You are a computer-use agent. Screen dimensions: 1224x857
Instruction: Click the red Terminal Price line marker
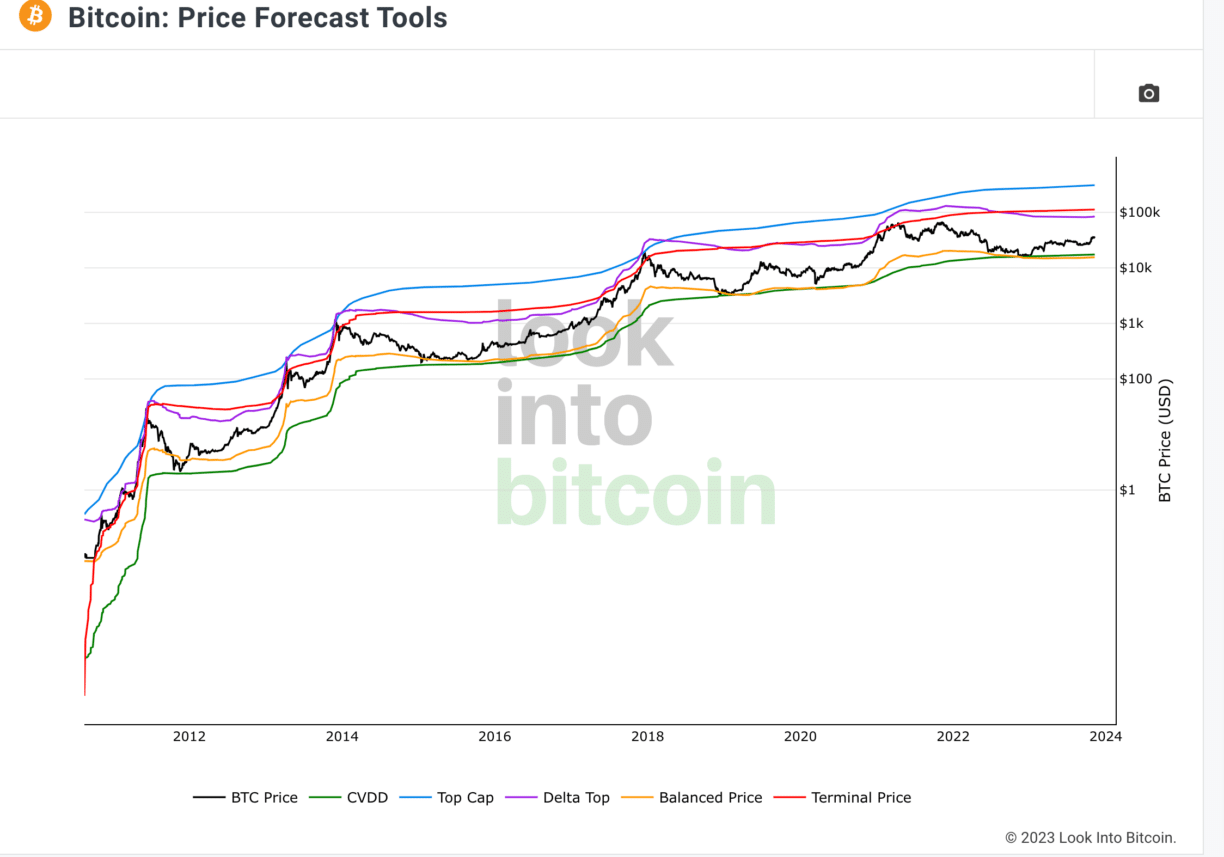pos(789,797)
